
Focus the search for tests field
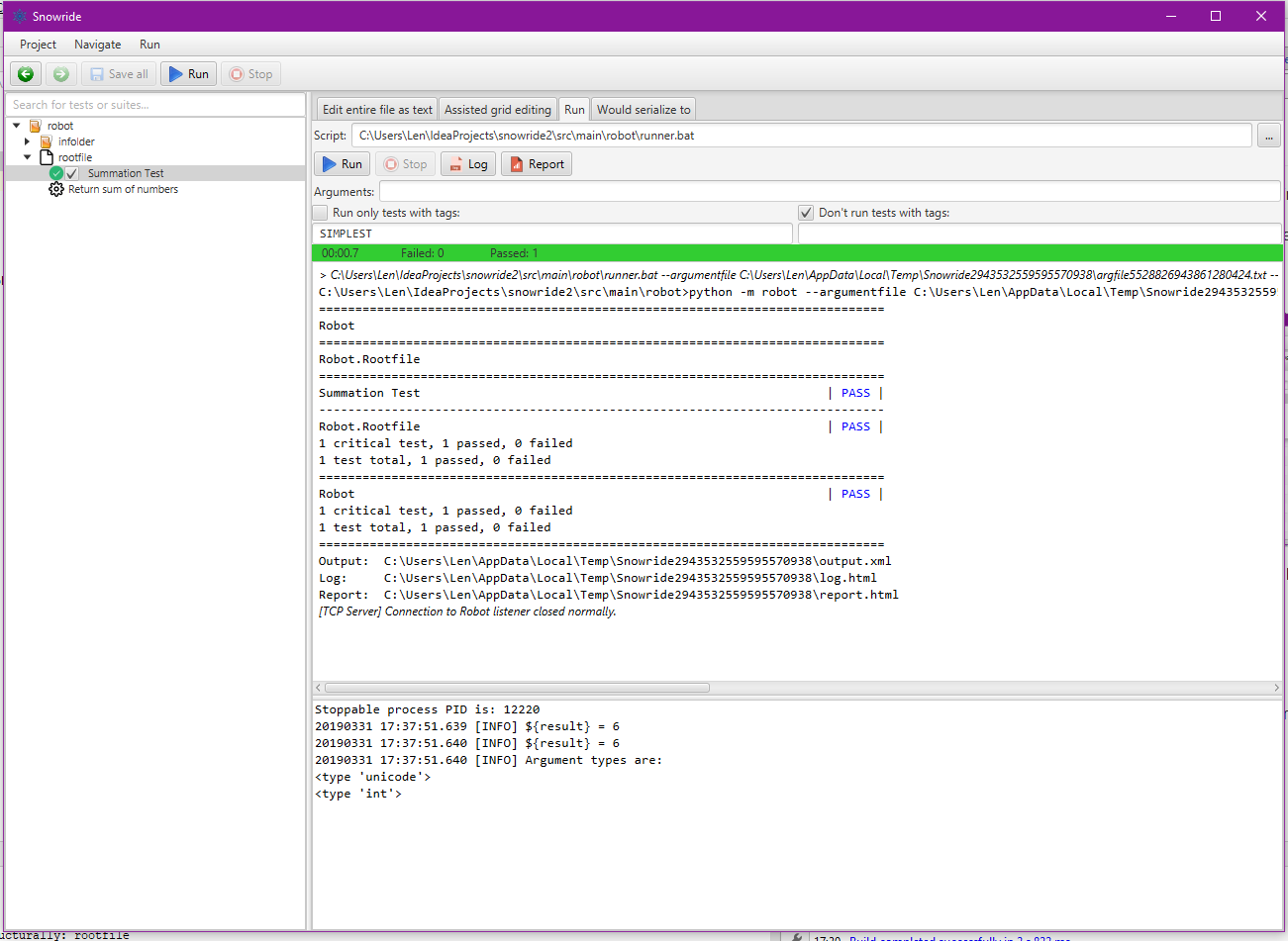point(155,105)
